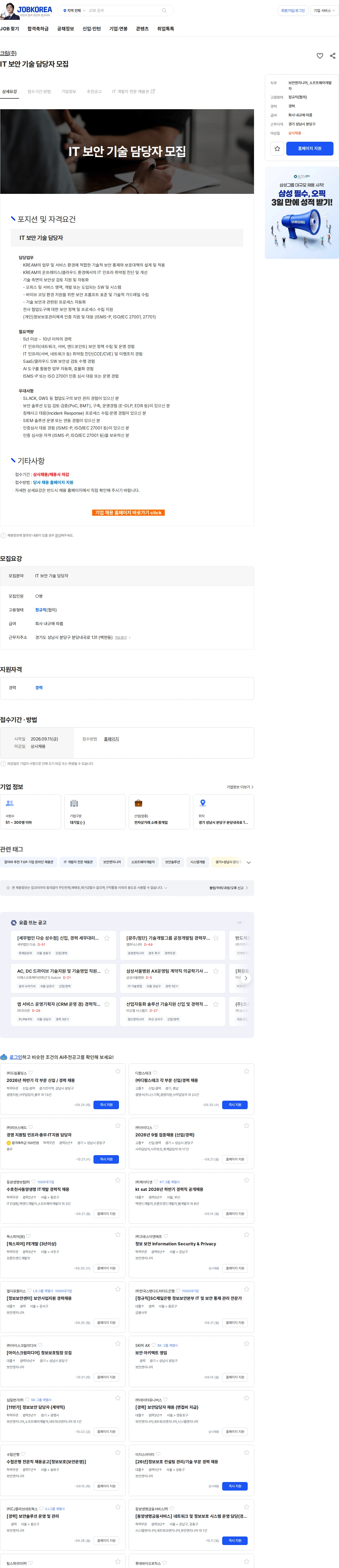
Task: Open the kt sat 2026년 하반기 경력직 공개채용 posting
Action: (169, 1189)
